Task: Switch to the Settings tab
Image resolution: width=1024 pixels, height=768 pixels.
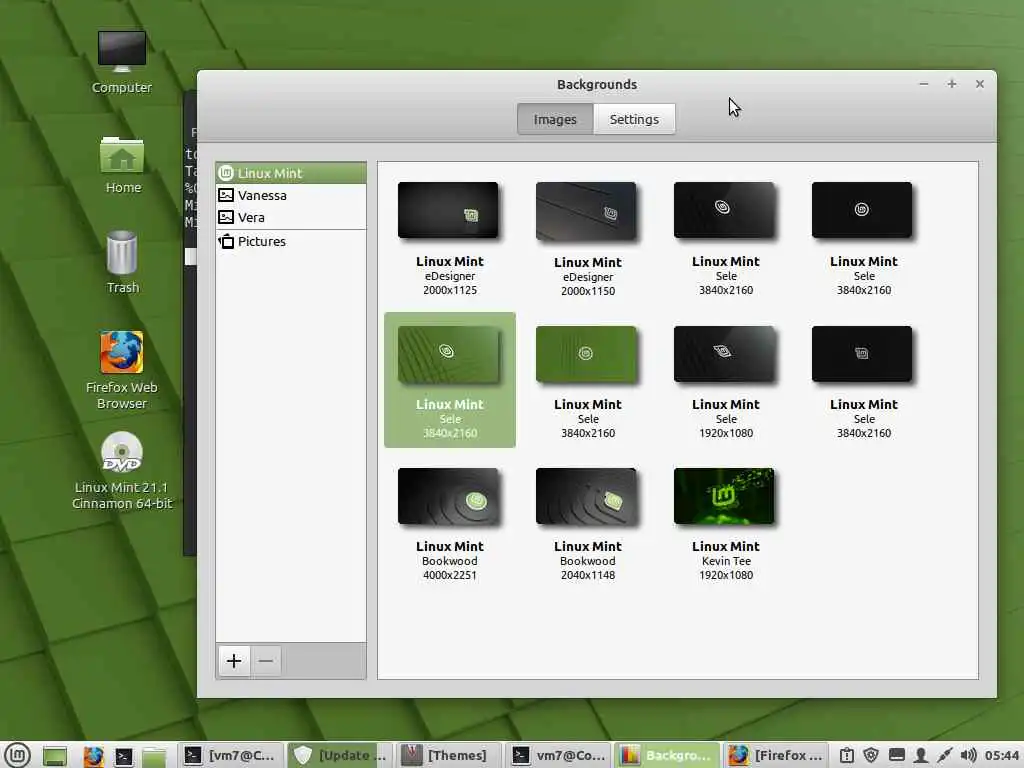Action: click(x=634, y=120)
